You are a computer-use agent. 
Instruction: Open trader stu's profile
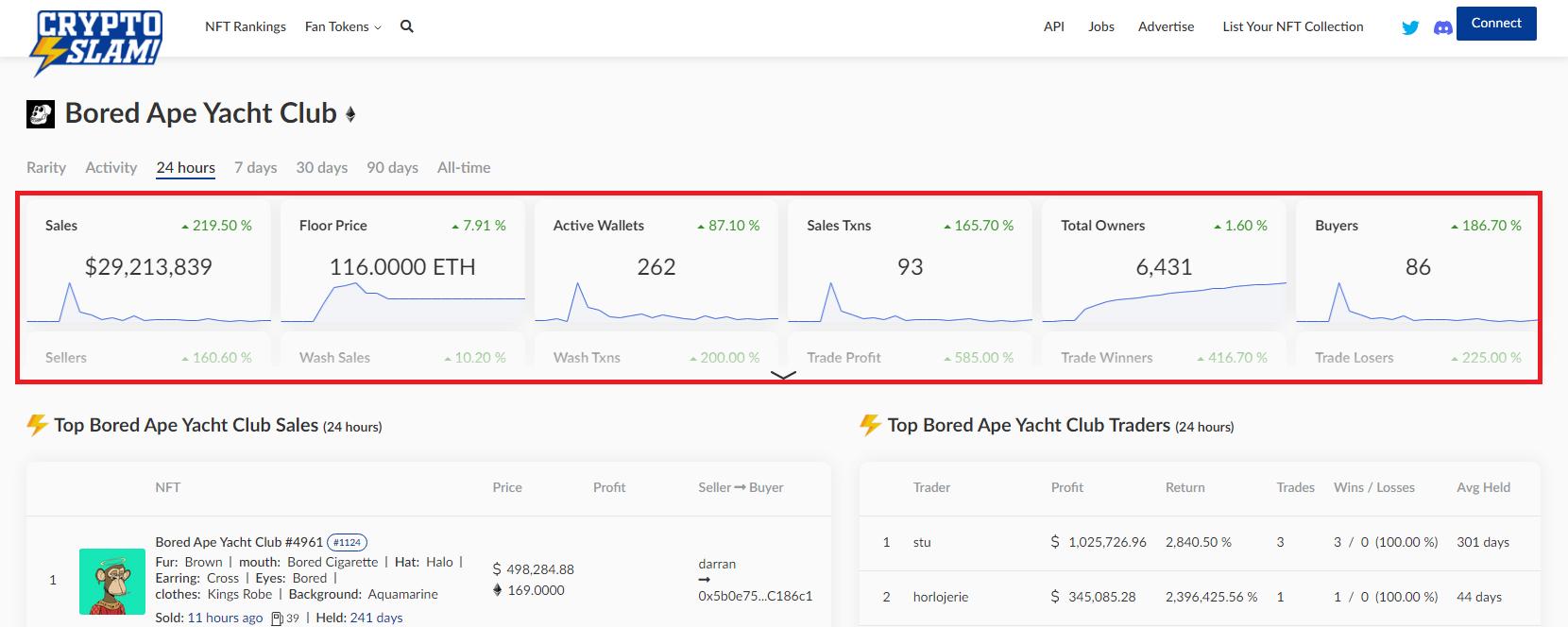(922, 542)
